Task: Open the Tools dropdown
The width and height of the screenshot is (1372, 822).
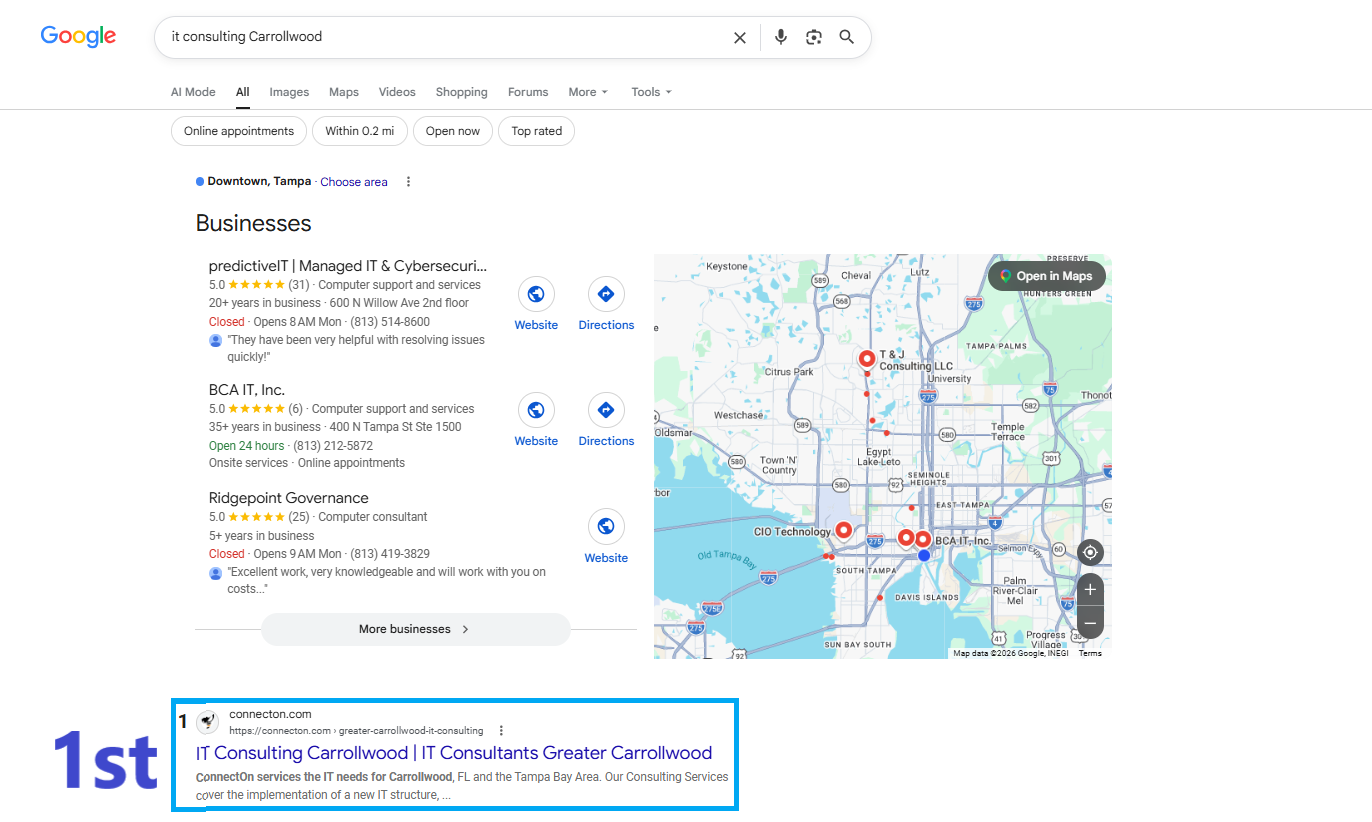Action: 651,92
